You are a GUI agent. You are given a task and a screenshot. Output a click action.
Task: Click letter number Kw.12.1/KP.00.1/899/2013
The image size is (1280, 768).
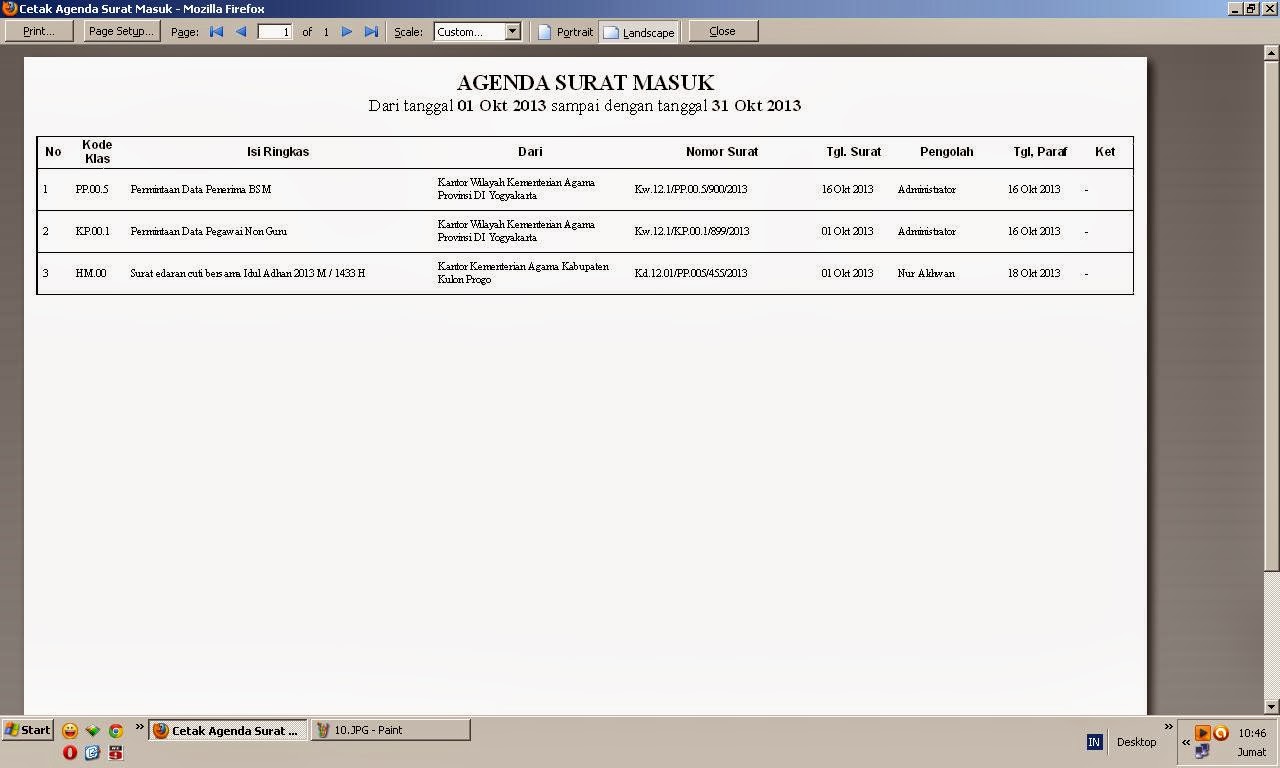point(692,231)
